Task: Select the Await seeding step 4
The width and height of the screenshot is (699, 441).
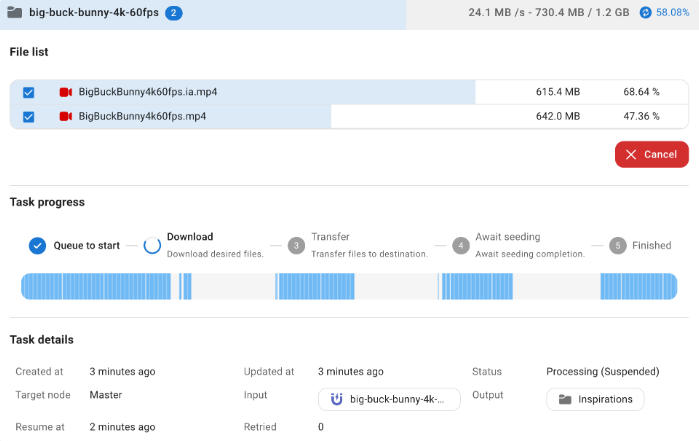Action: pos(460,245)
